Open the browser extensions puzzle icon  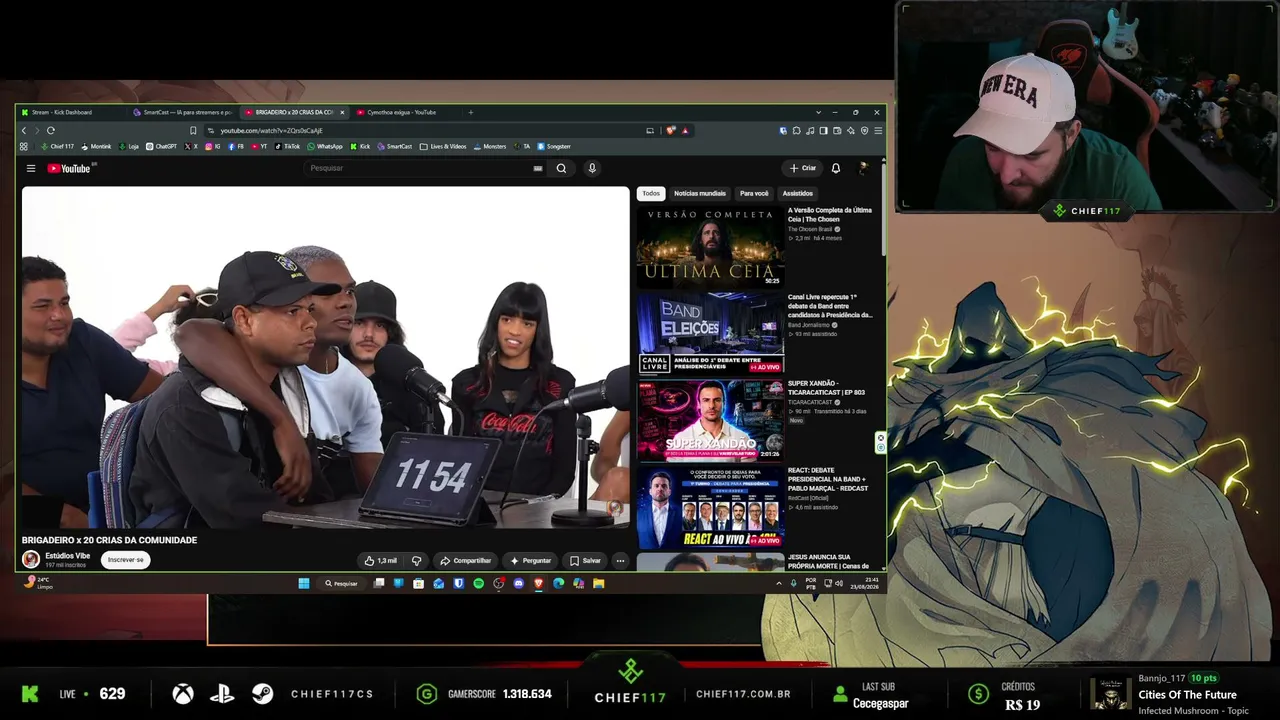click(797, 130)
